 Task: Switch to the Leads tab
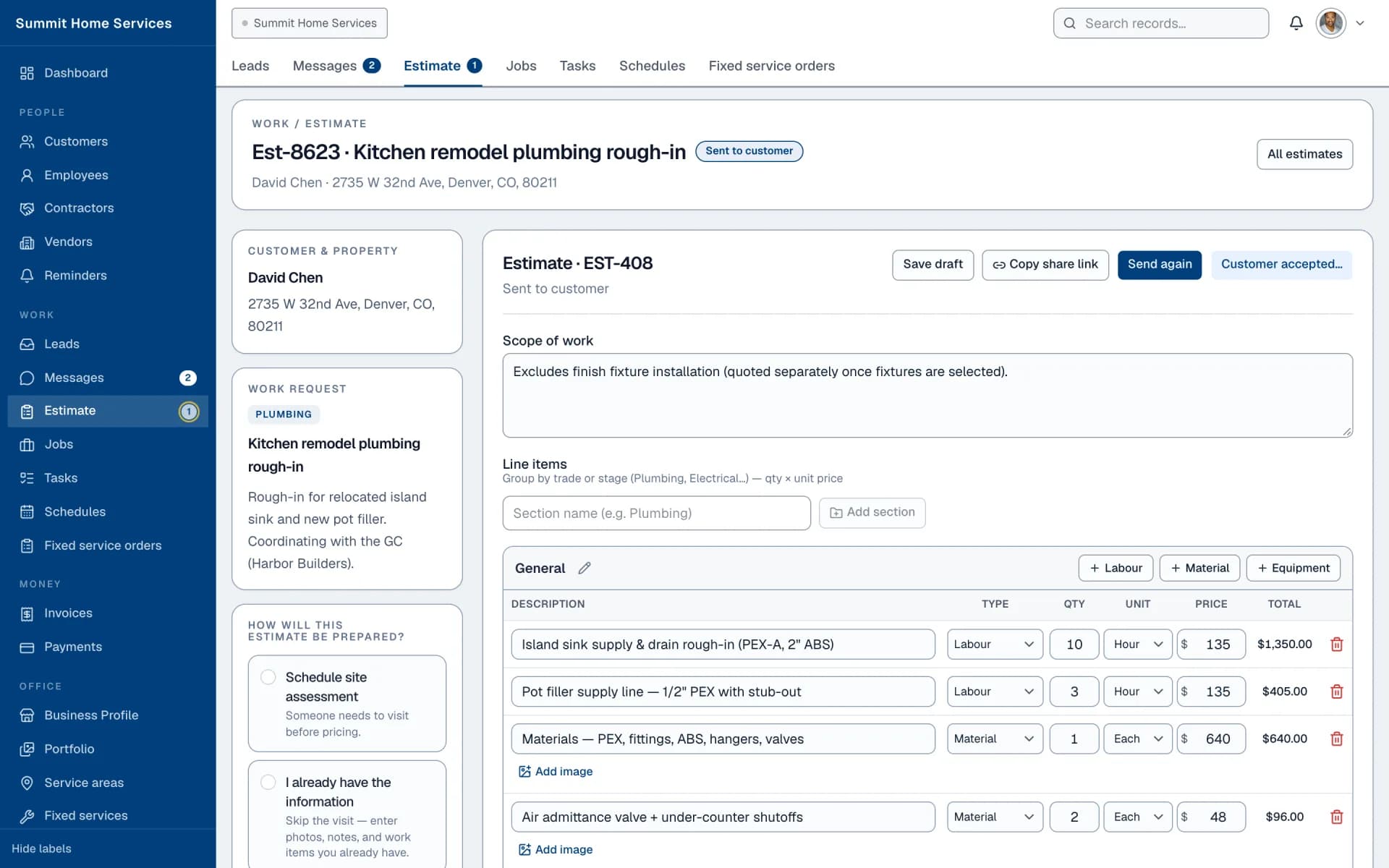click(250, 66)
